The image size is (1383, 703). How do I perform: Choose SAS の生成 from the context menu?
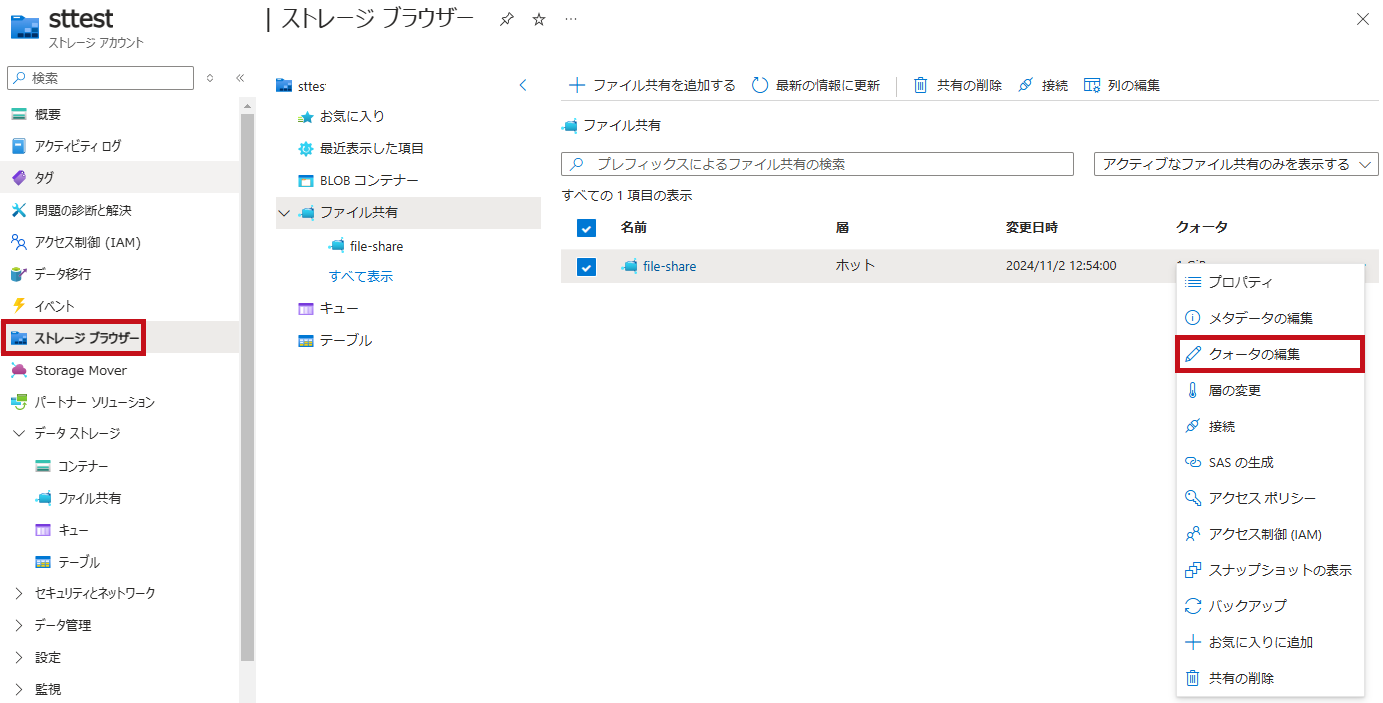pyautogui.click(x=1270, y=462)
